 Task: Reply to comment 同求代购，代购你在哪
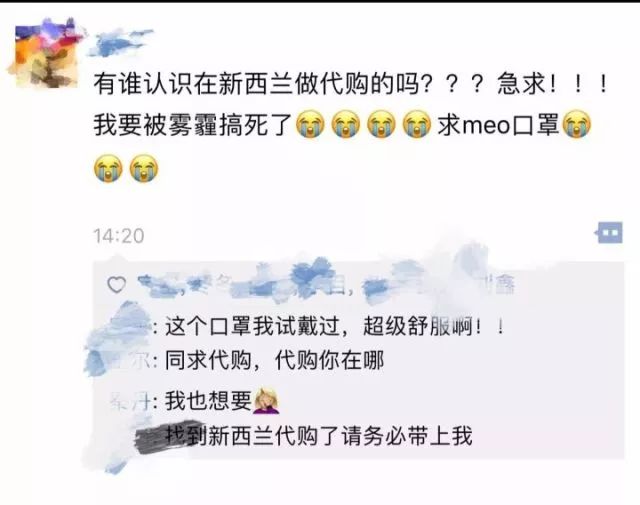(x=274, y=361)
